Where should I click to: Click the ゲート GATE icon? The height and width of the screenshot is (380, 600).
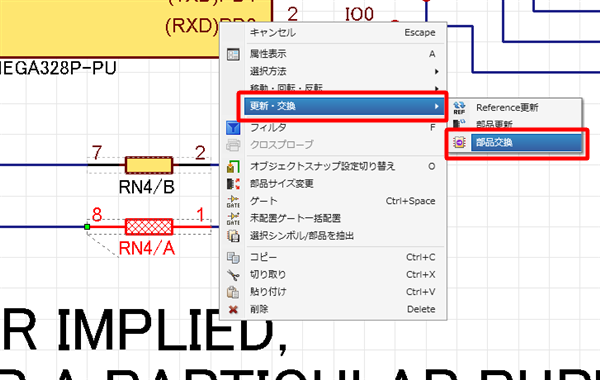point(233,201)
